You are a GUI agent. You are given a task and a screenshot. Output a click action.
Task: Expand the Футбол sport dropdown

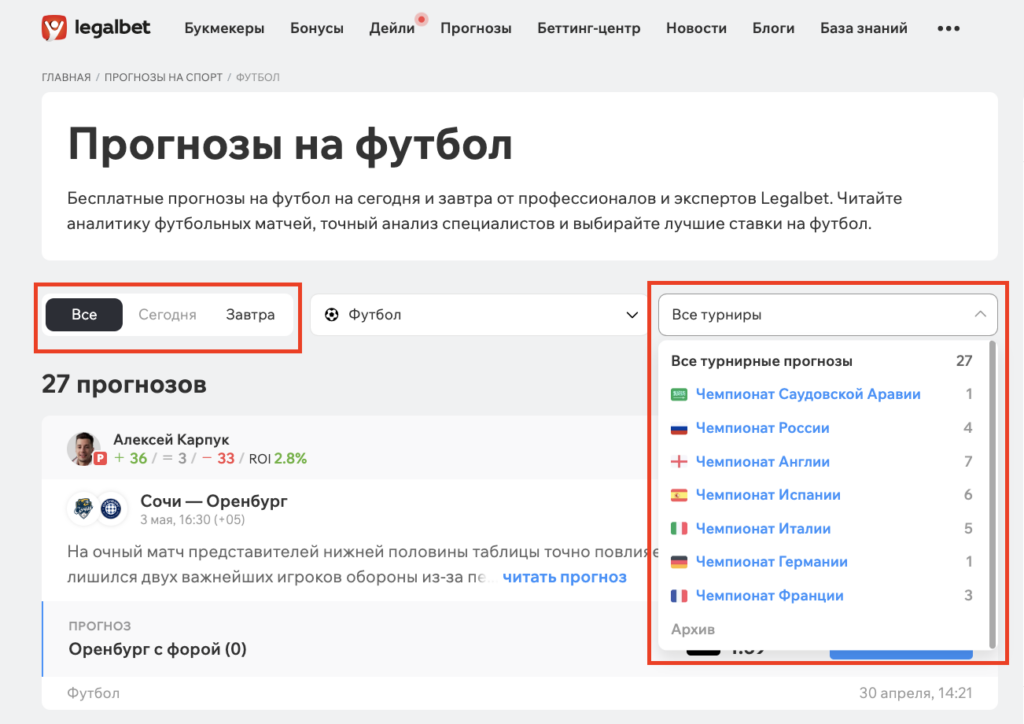click(x=480, y=315)
